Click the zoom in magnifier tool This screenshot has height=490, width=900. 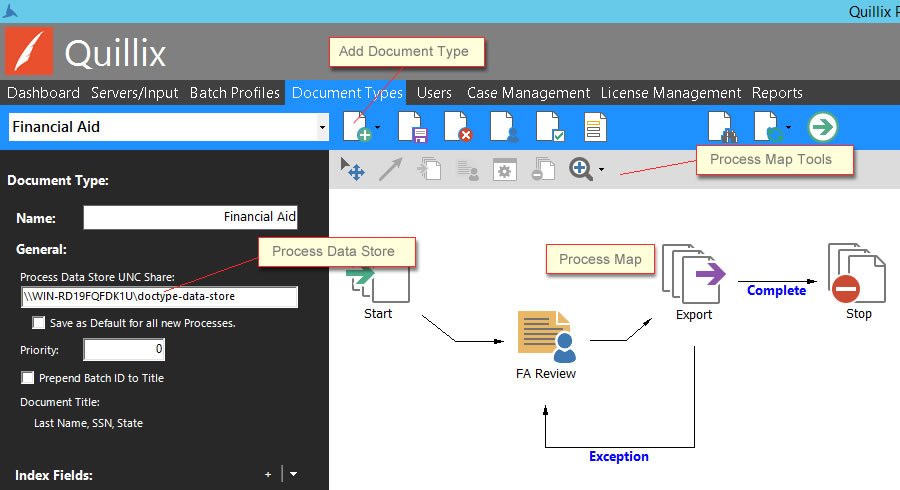(x=581, y=169)
